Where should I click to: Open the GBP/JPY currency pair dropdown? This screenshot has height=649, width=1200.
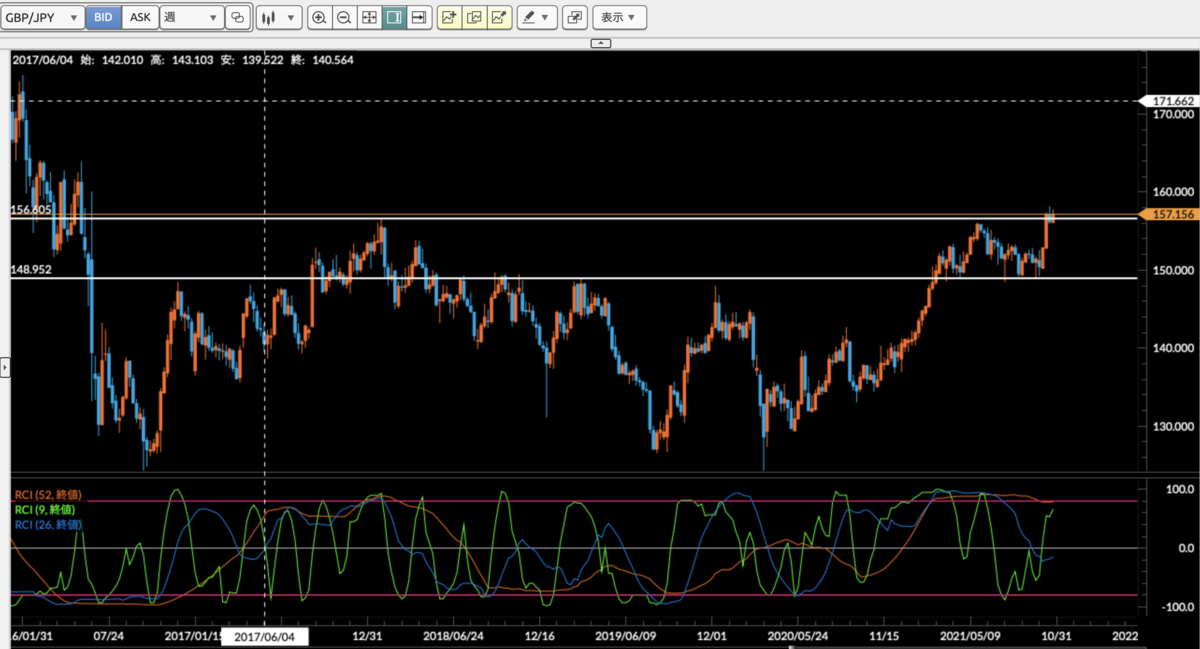coord(43,17)
